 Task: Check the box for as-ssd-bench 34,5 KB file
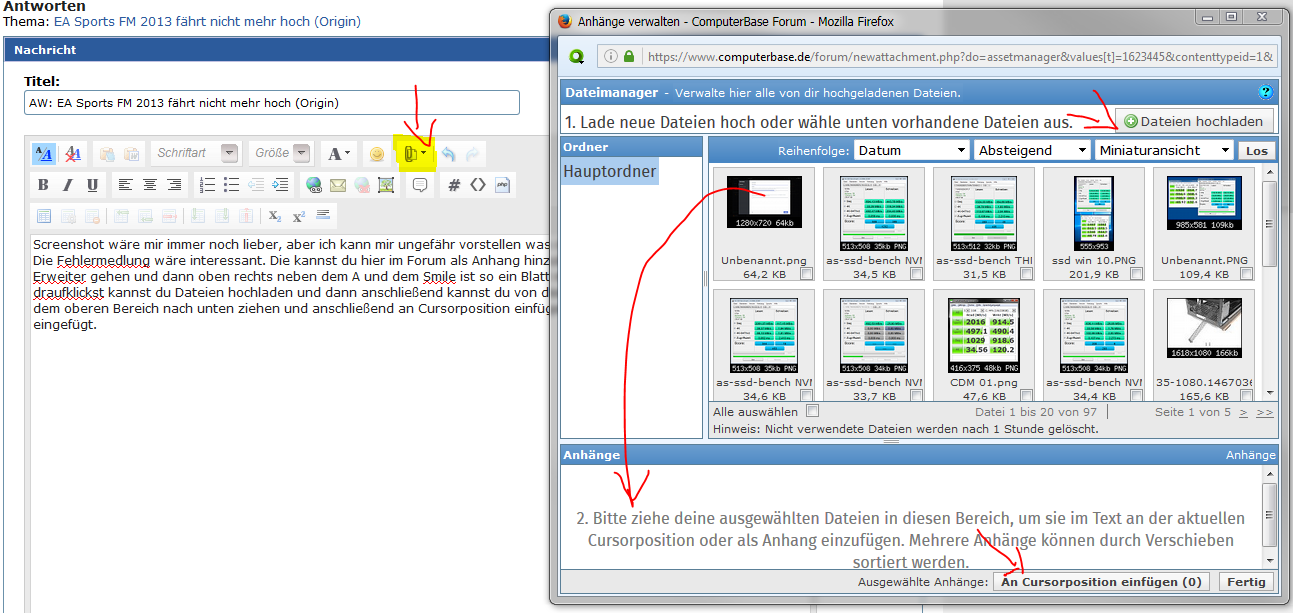coord(916,274)
